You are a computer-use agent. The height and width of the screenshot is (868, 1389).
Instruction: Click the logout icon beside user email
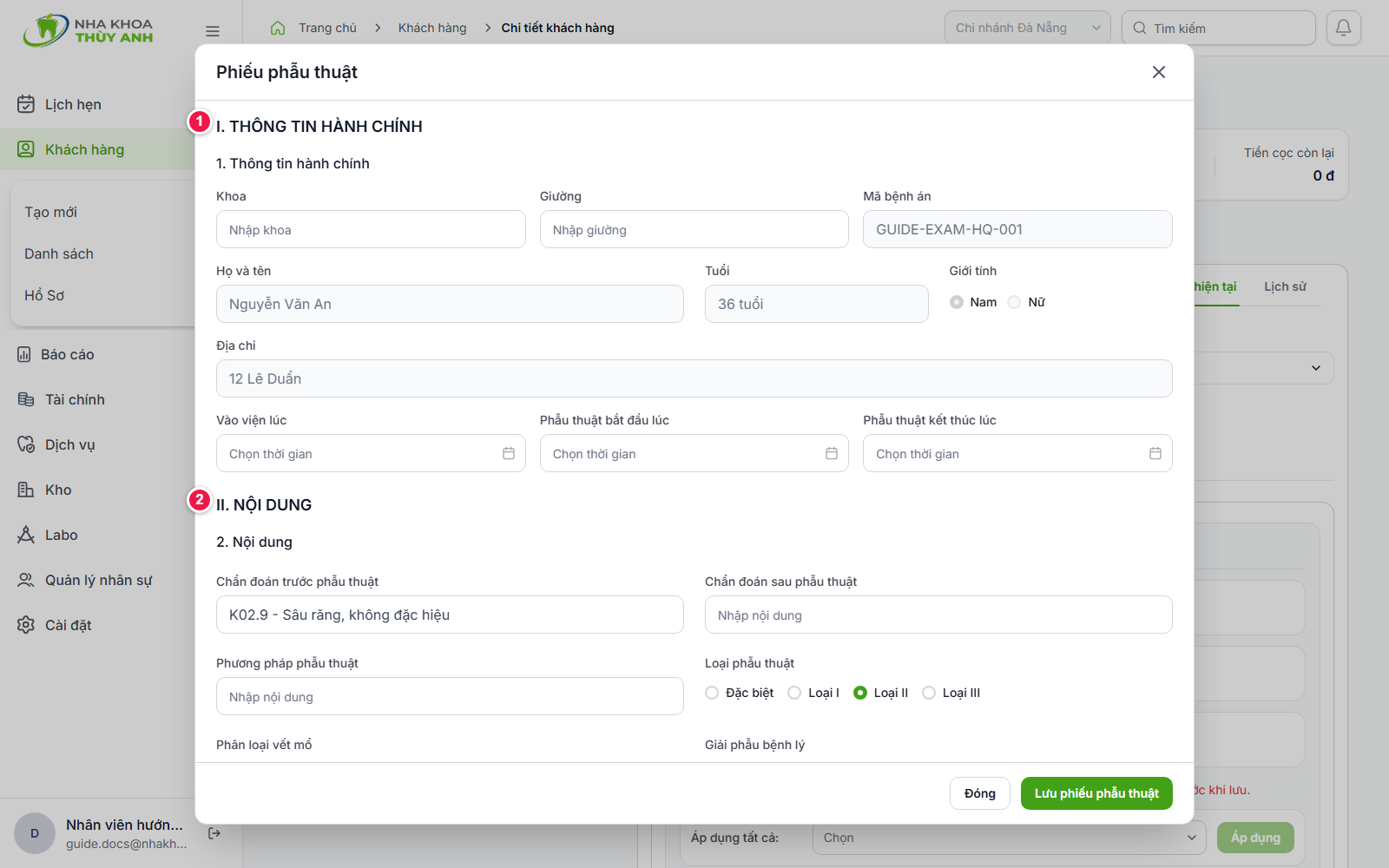(214, 833)
